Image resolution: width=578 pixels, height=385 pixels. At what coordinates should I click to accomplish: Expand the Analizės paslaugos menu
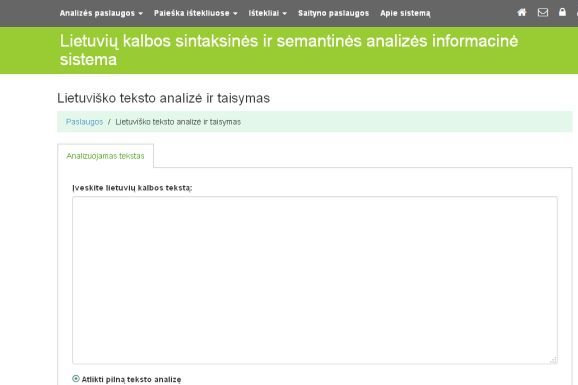(x=101, y=13)
